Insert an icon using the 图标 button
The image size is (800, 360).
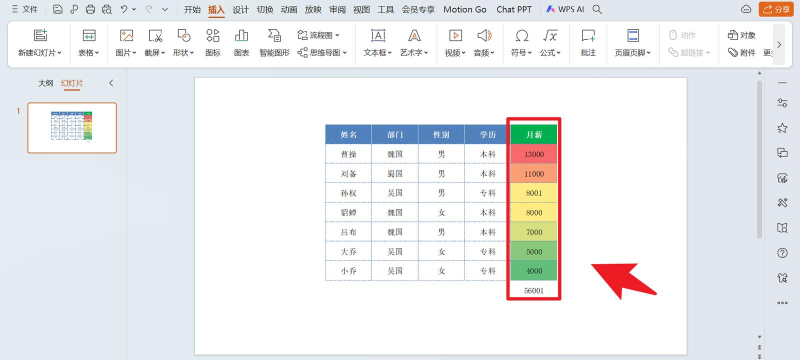coord(213,42)
